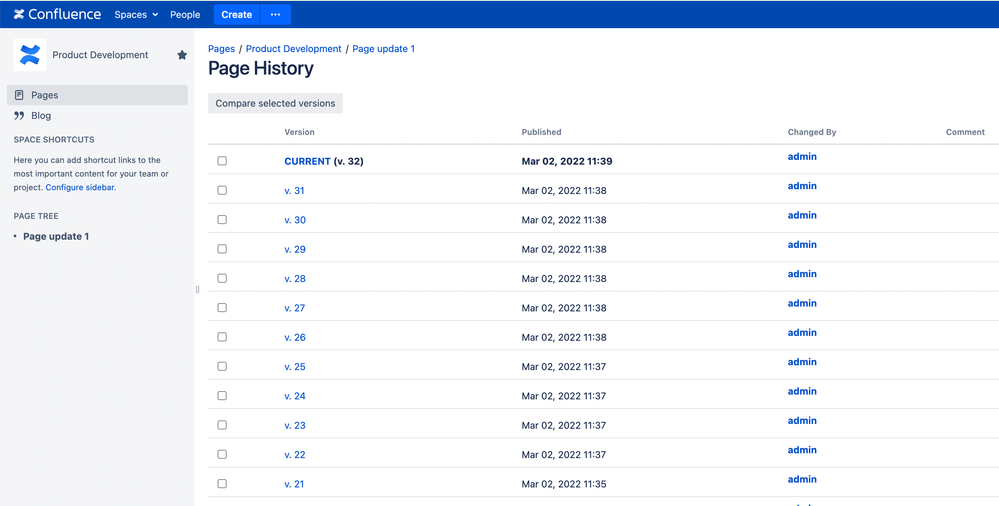Open Page update 1 in page tree
The width and height of the screenshot is (999, 506).
[56, 236]
